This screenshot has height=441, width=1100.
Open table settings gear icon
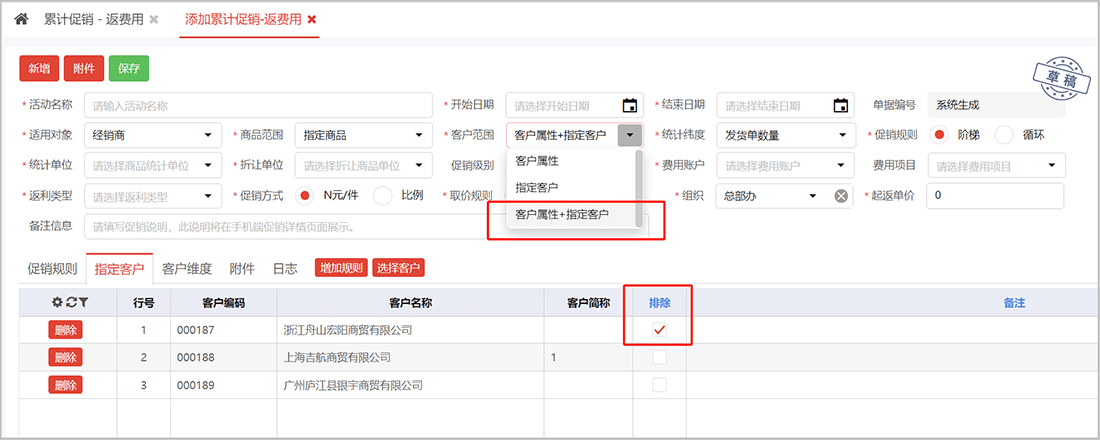pos(58,302)
